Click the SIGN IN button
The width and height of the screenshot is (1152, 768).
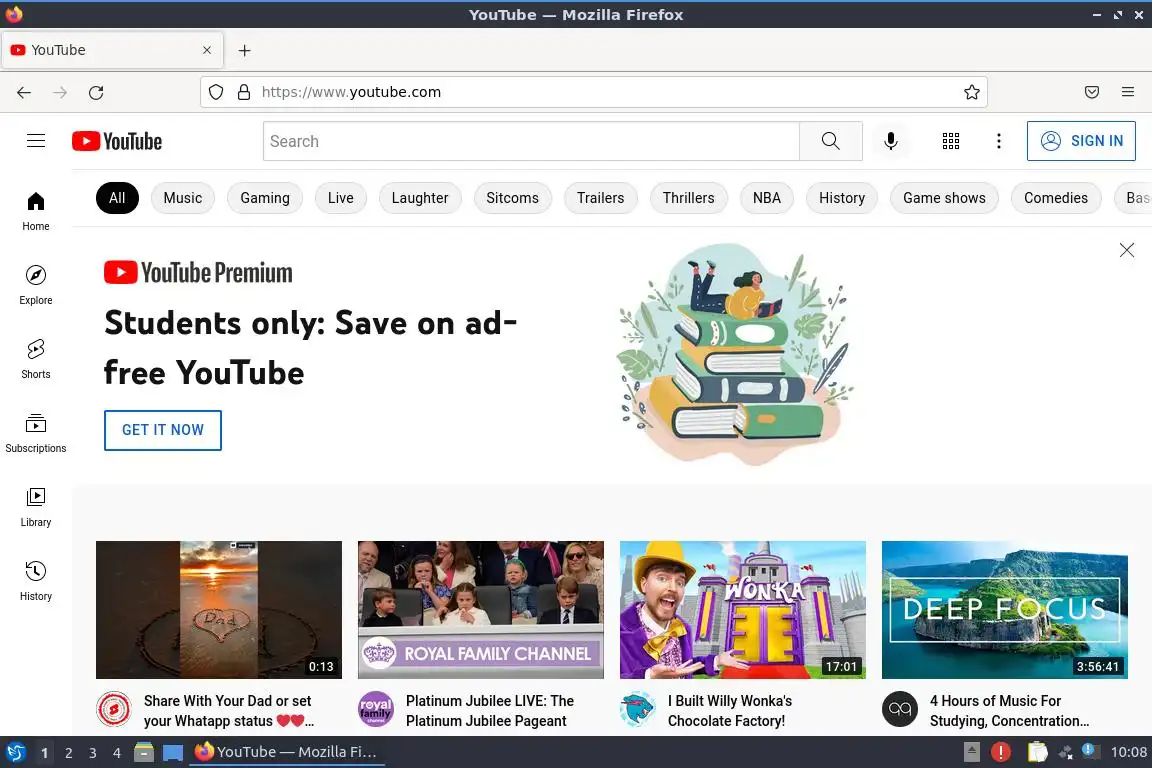click(1081, 141)
